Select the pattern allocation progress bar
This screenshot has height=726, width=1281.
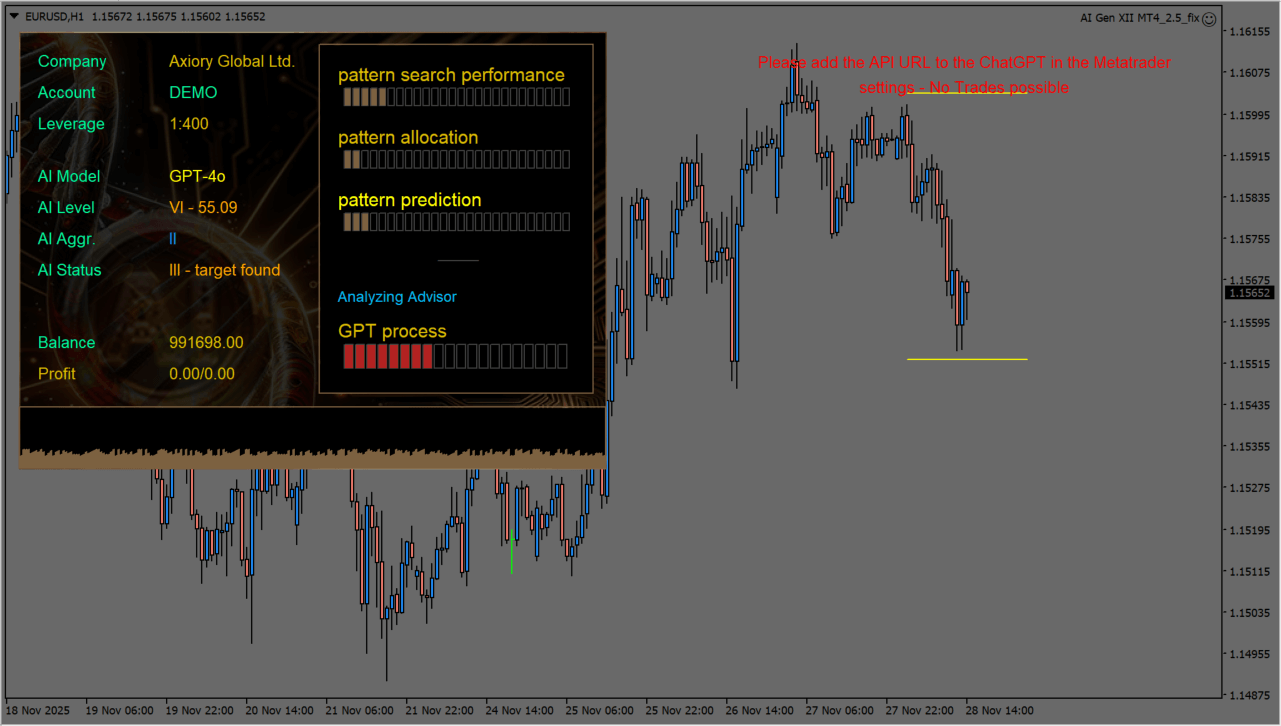456,160
